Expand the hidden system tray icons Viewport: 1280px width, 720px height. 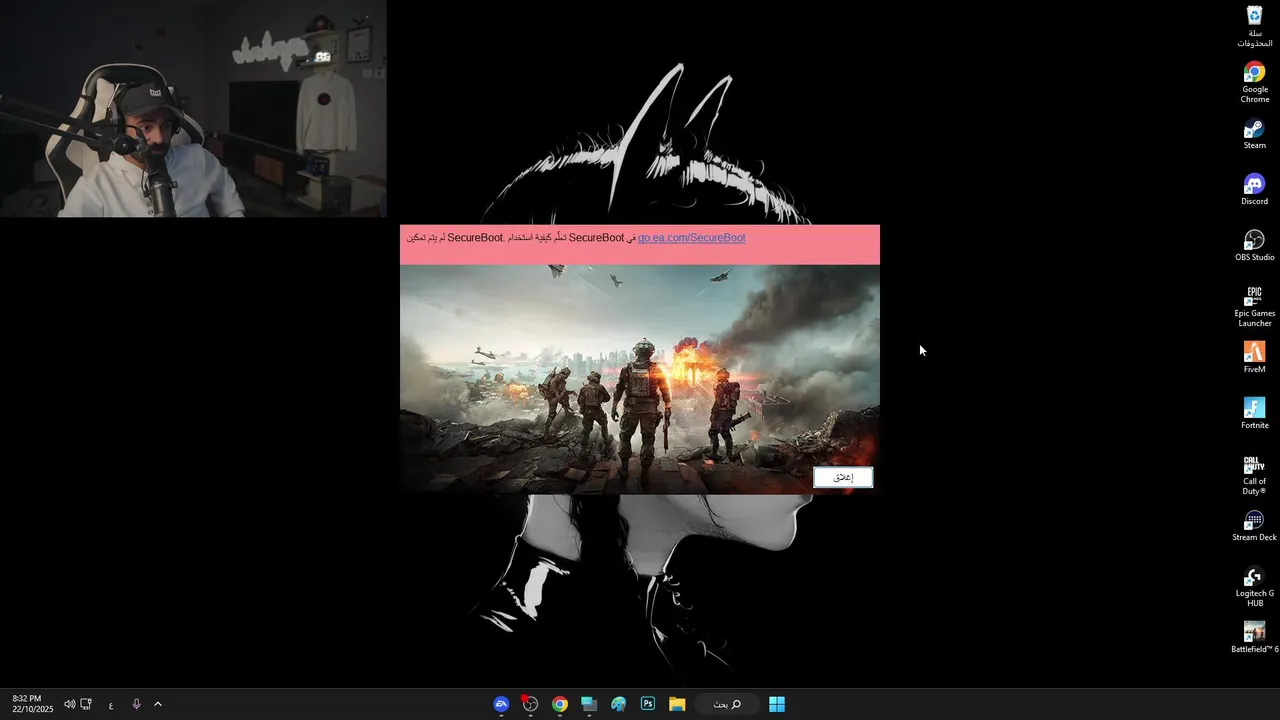pyautogui.click(x=158, y=704)
